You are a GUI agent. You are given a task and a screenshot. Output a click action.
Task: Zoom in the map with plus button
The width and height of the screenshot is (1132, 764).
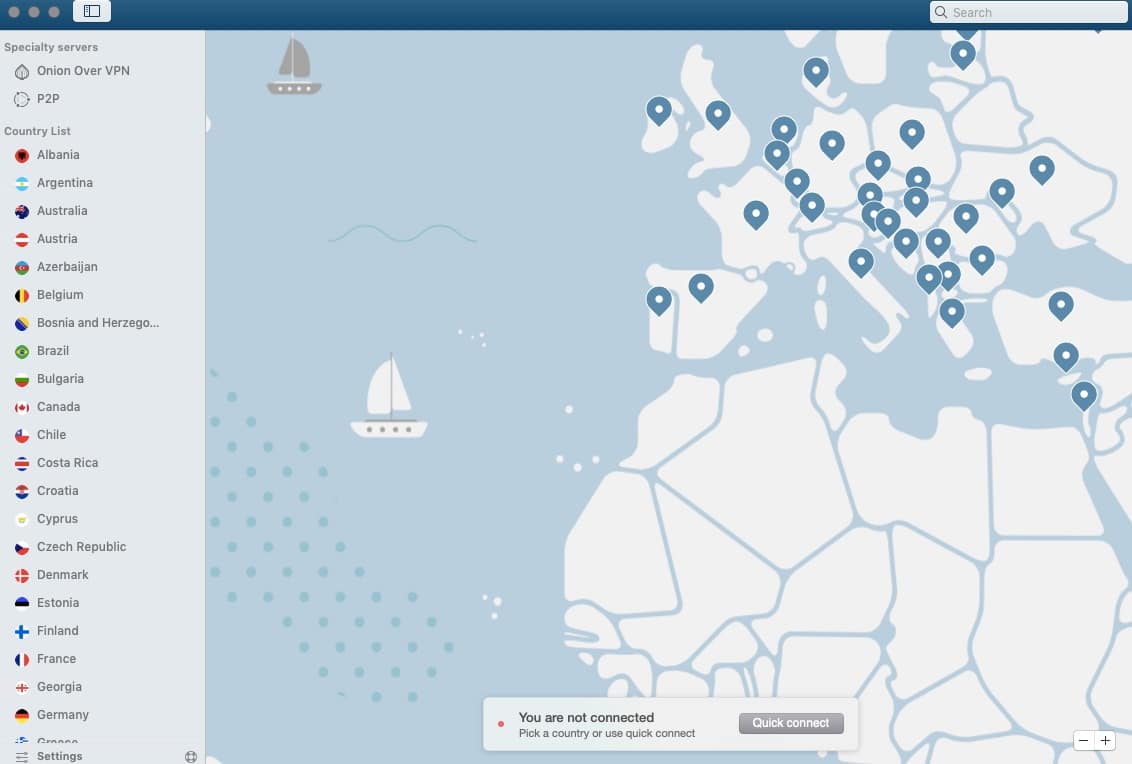[x=1105, y=741]
